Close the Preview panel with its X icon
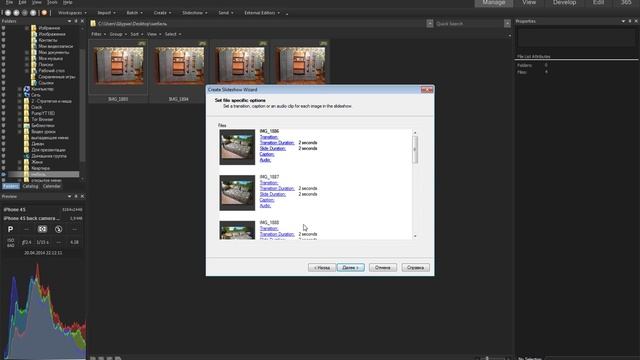Screen dimensions: 640x360 (x=82, y=196)
